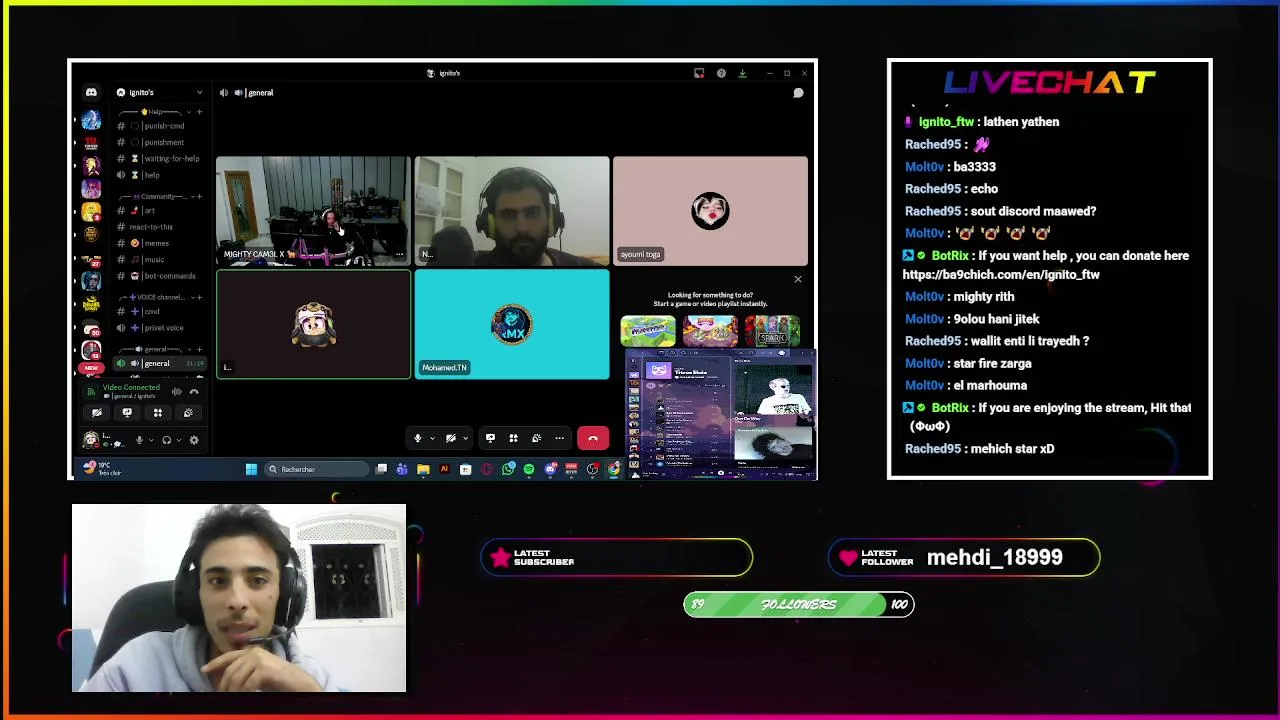1280x720 pixels.
Task: Open the punishment channel
Action: 160,142
